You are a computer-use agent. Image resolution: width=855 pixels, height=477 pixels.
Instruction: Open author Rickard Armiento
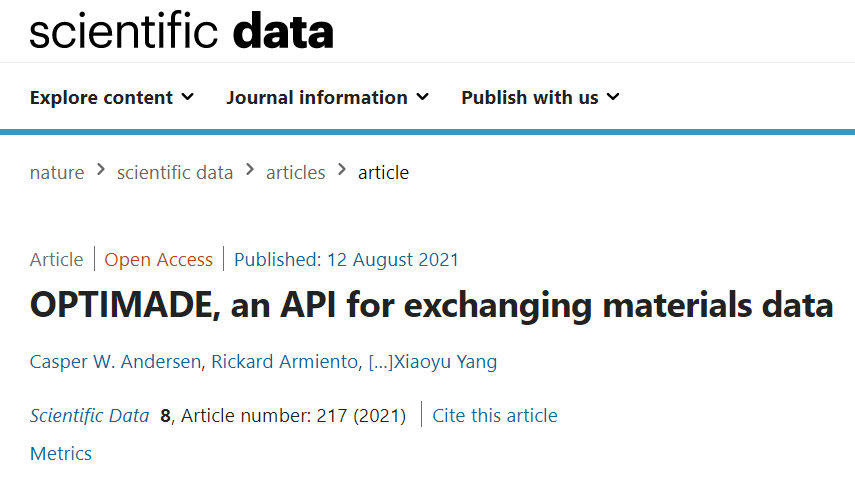pos(284,361)
